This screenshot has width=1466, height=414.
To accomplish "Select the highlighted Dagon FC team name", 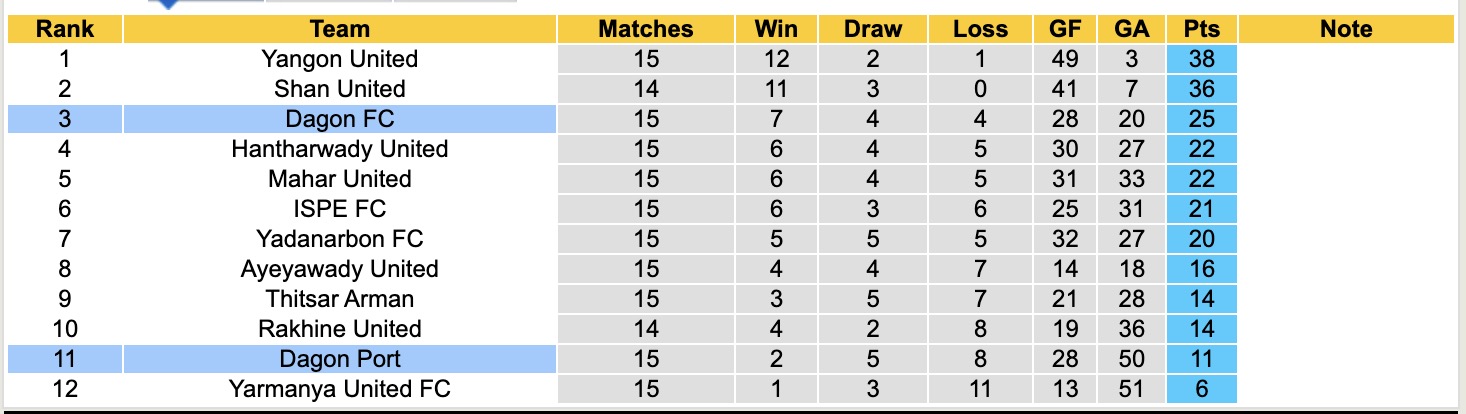I will coord(340,119).
